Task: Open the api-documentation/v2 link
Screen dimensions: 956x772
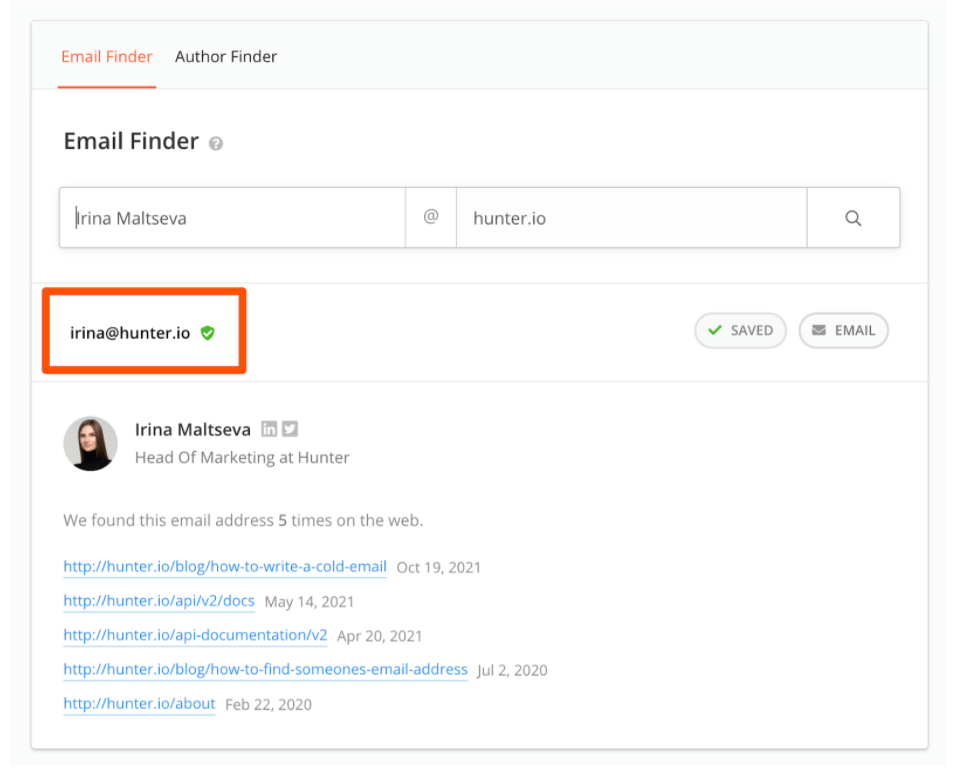Action: point(195,635)
